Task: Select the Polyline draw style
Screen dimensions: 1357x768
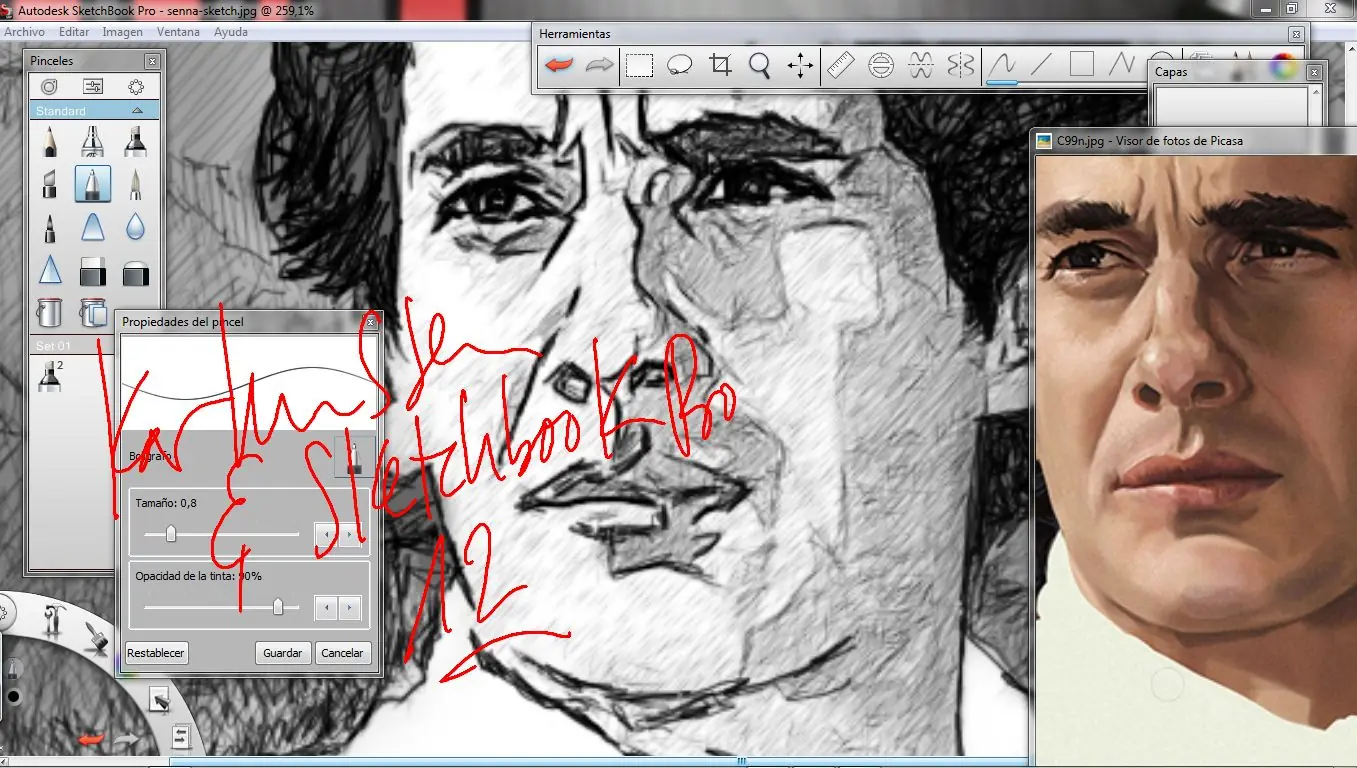Action: pyautogui.click(x=1122, y=66)
